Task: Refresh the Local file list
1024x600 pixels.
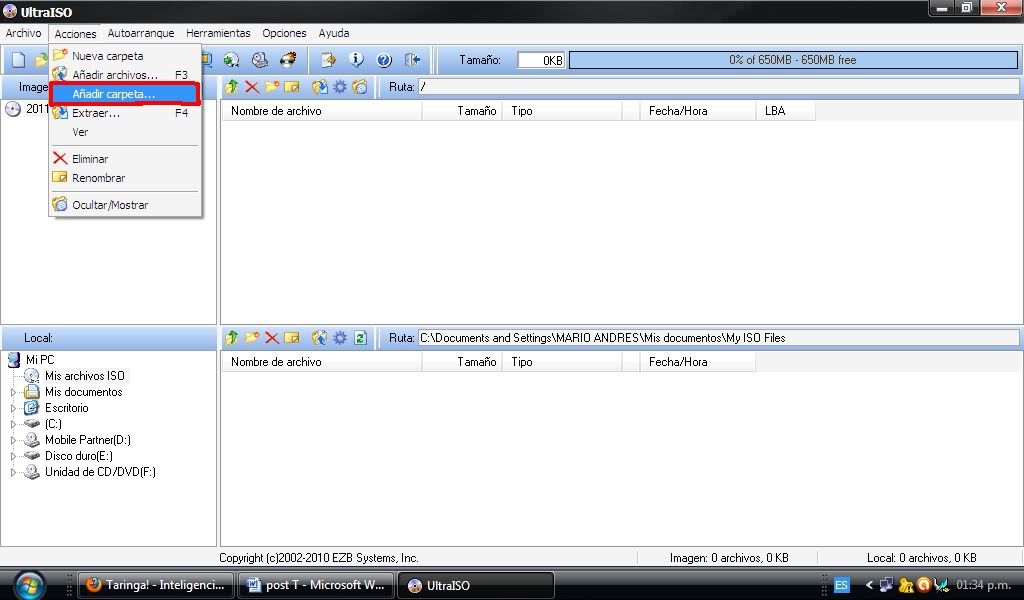Action: tap(360, 338)
